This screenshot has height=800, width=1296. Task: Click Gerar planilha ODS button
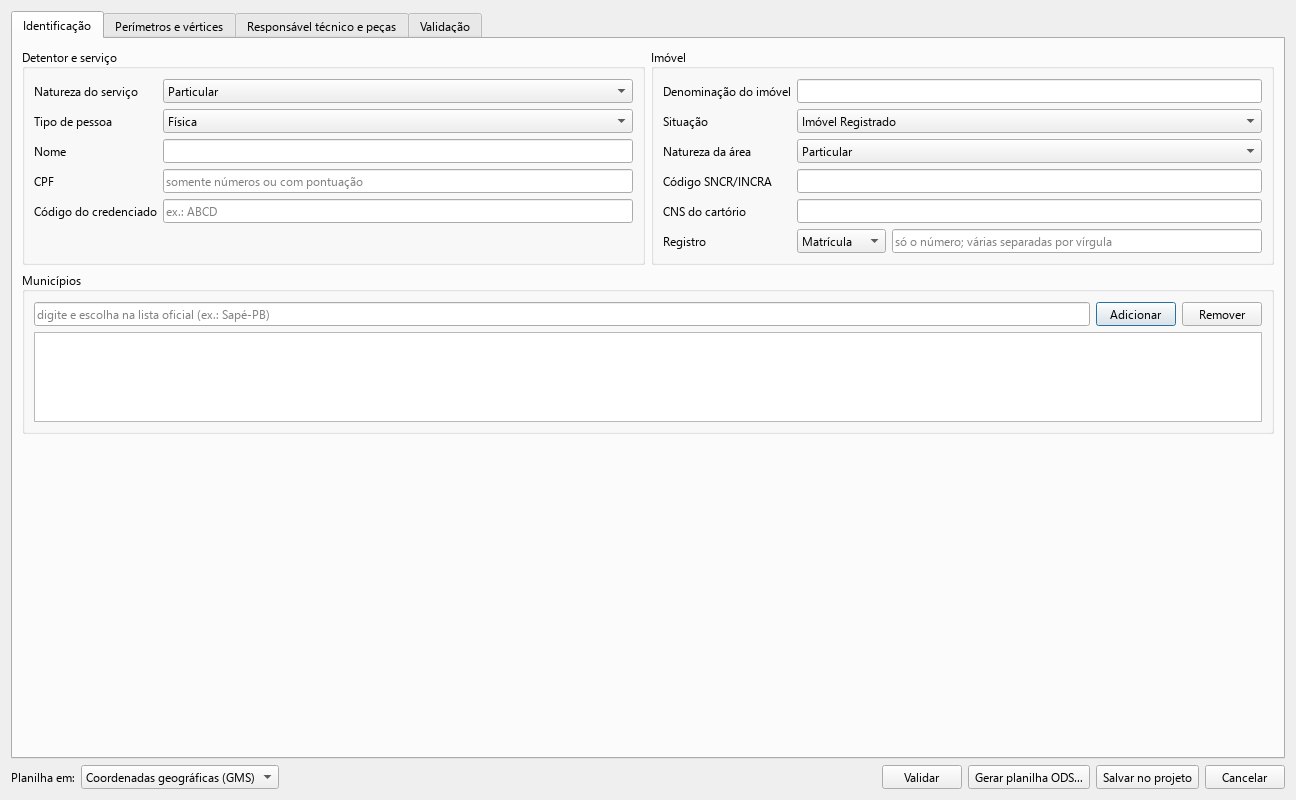pos(1028,777)
